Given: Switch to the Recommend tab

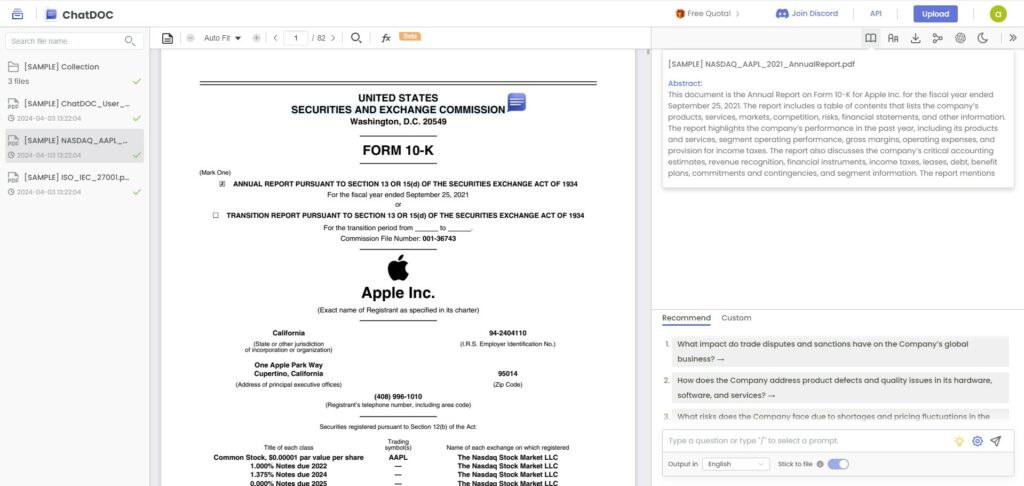Looking at the screenshot, I should (x=686, y=317).
